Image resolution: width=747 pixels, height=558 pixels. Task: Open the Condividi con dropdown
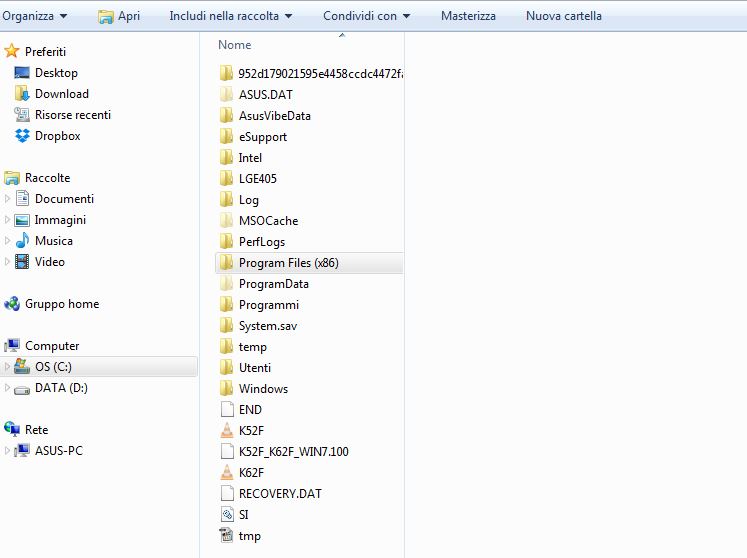coord(366,16)
